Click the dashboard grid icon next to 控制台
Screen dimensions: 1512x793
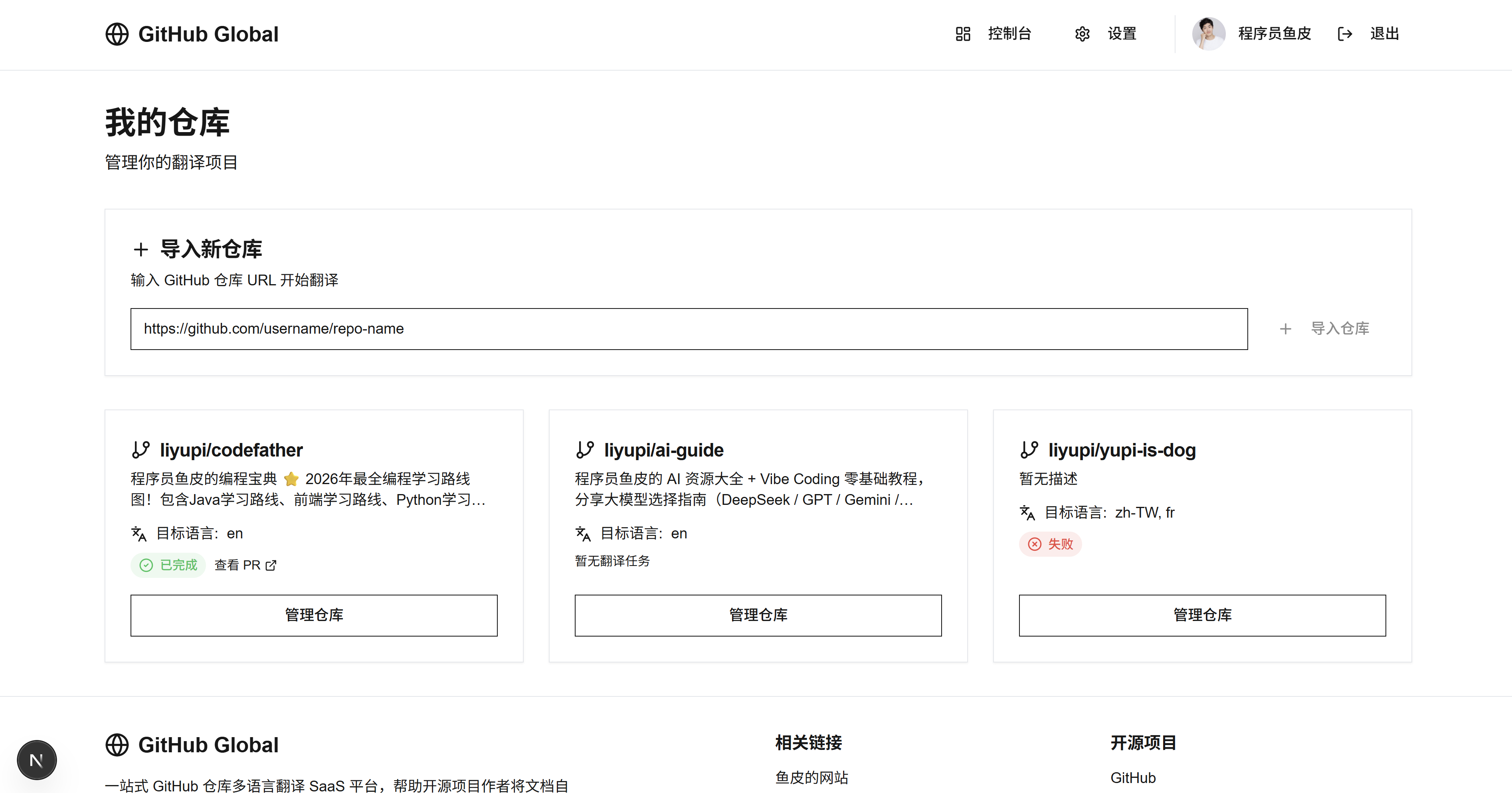[963, 34]
